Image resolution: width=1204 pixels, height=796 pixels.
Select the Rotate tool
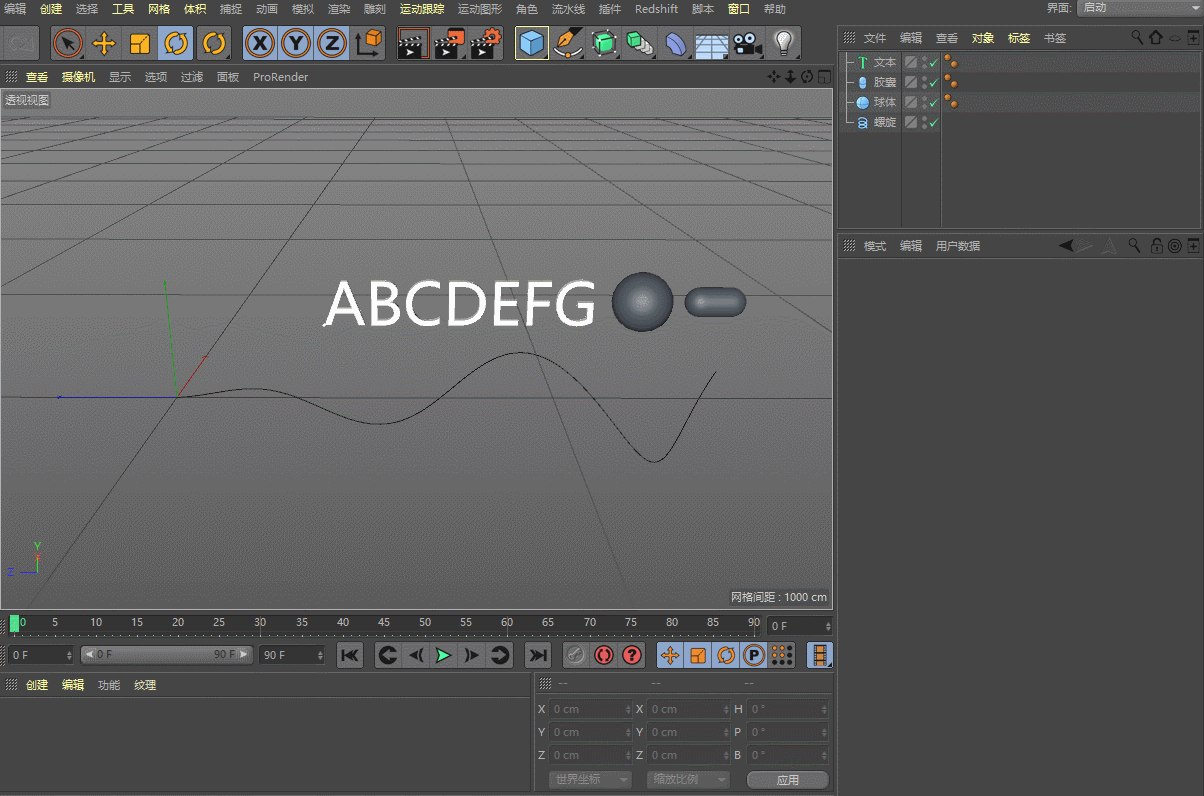coord(175,43)
